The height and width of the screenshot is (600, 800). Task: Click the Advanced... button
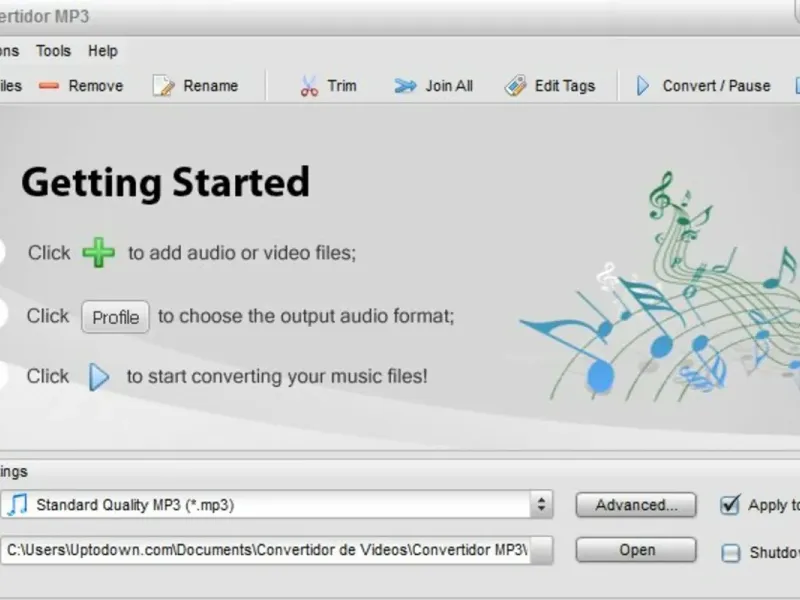point(636,505)
